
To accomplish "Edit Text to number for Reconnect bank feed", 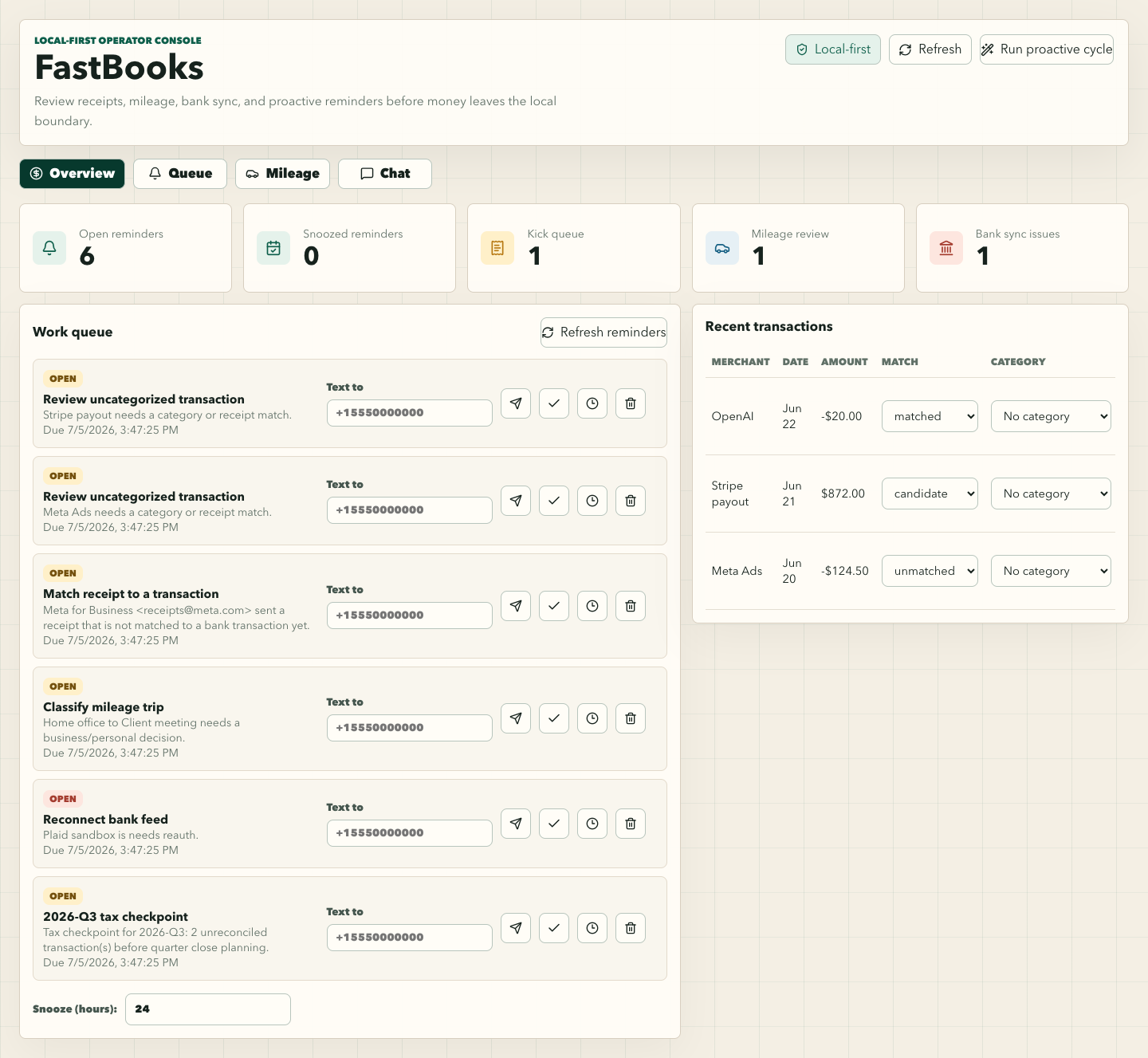I will pos(410,833).
